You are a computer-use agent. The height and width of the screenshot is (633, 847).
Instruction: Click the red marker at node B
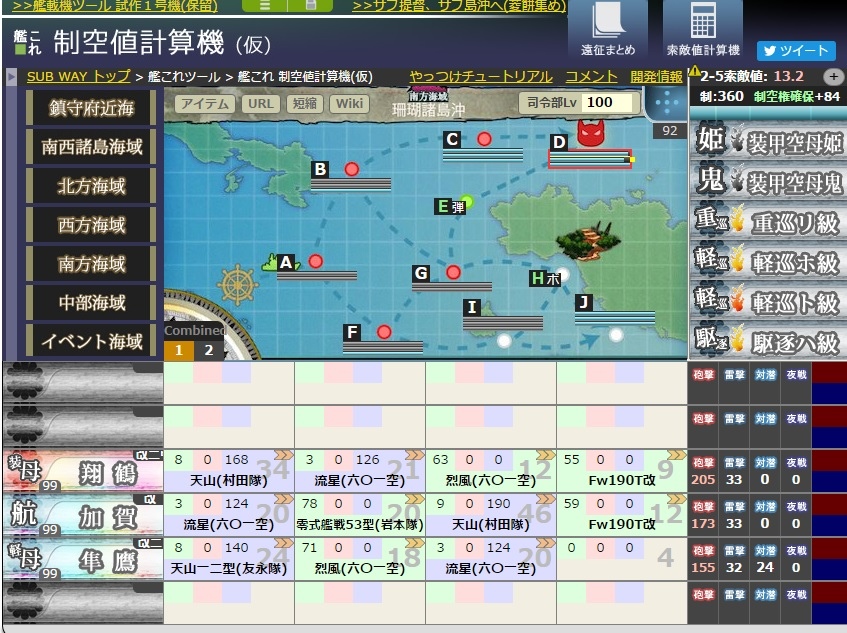click(352, 170)
